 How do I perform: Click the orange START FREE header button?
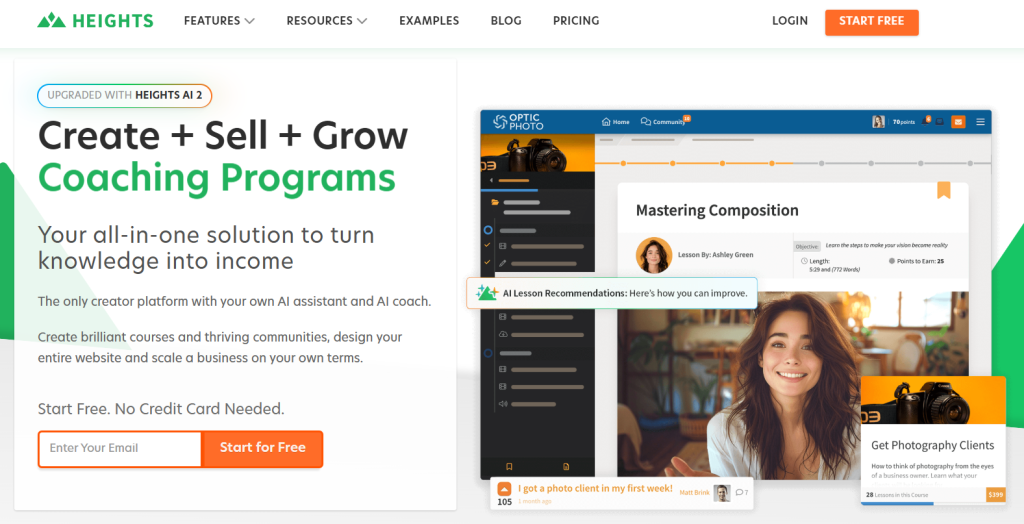pyautogui.click(x=871, y=22)
